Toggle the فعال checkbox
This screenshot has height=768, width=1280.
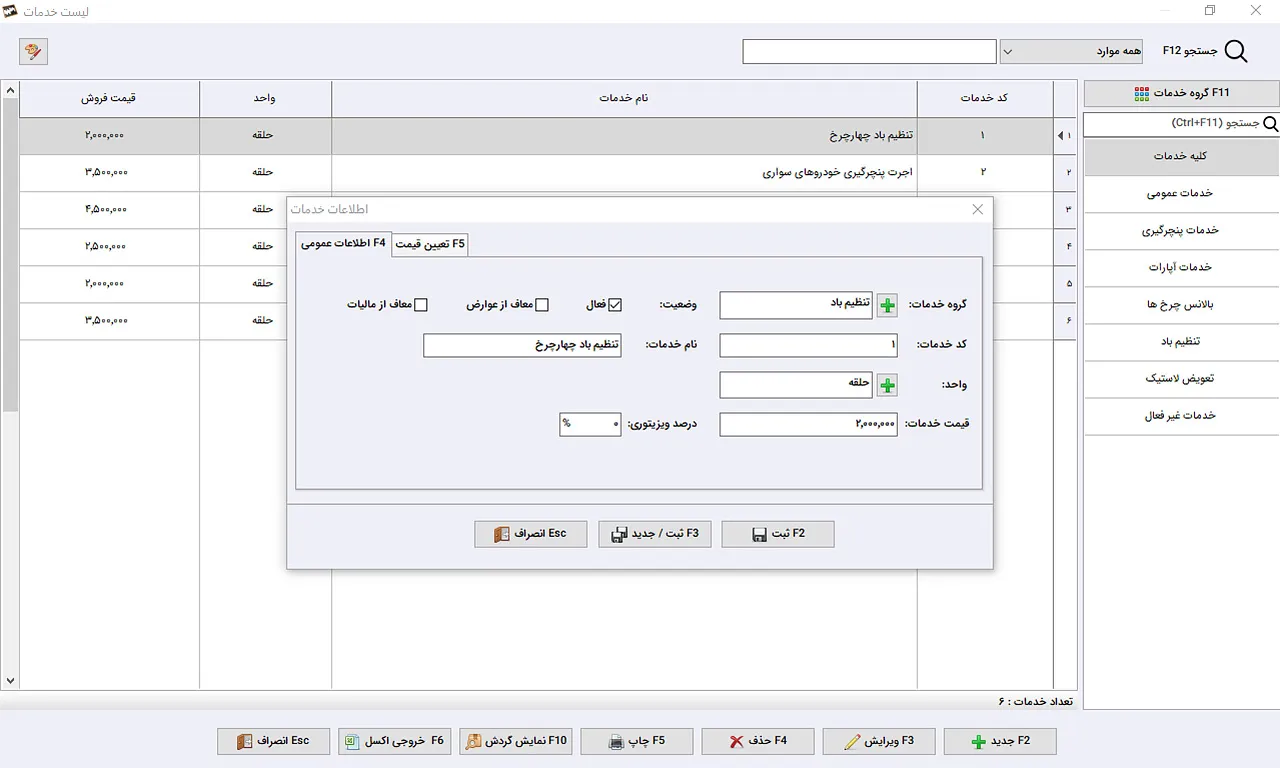tap(615, 305)
